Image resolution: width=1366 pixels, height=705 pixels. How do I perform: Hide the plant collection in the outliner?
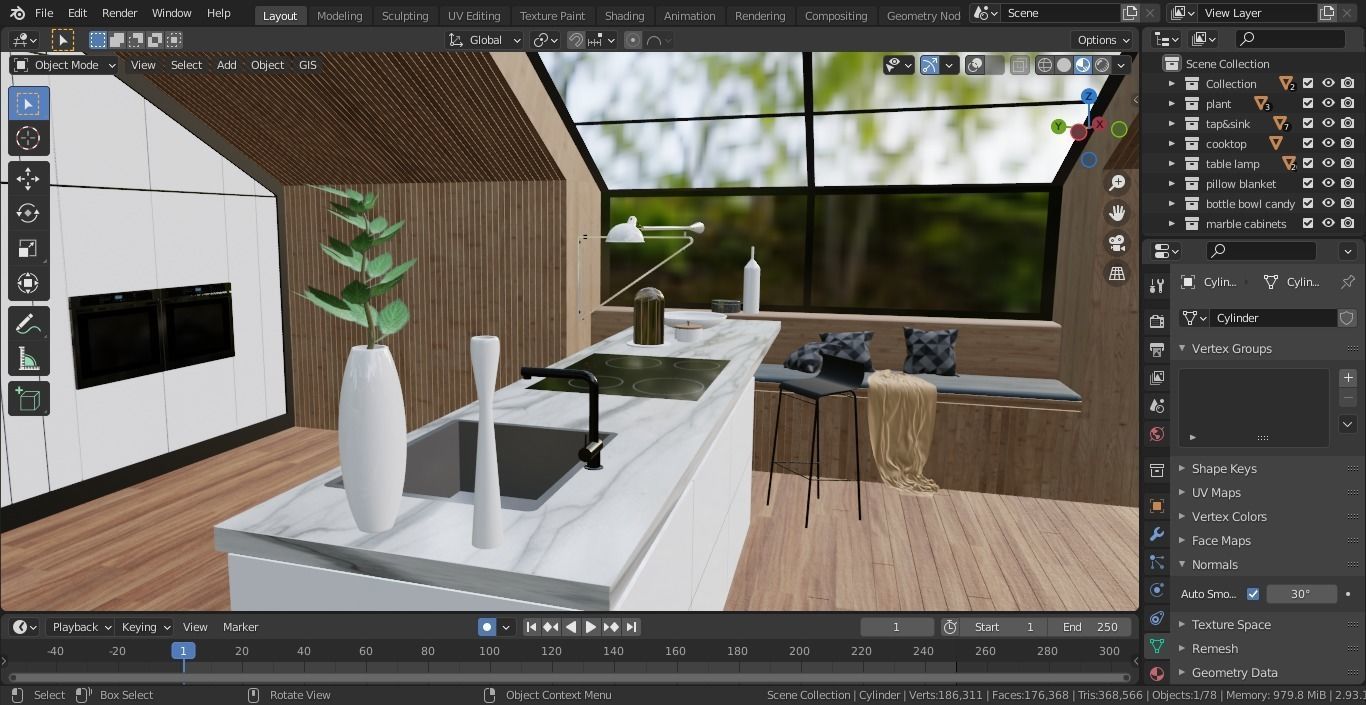(1328, 103)
